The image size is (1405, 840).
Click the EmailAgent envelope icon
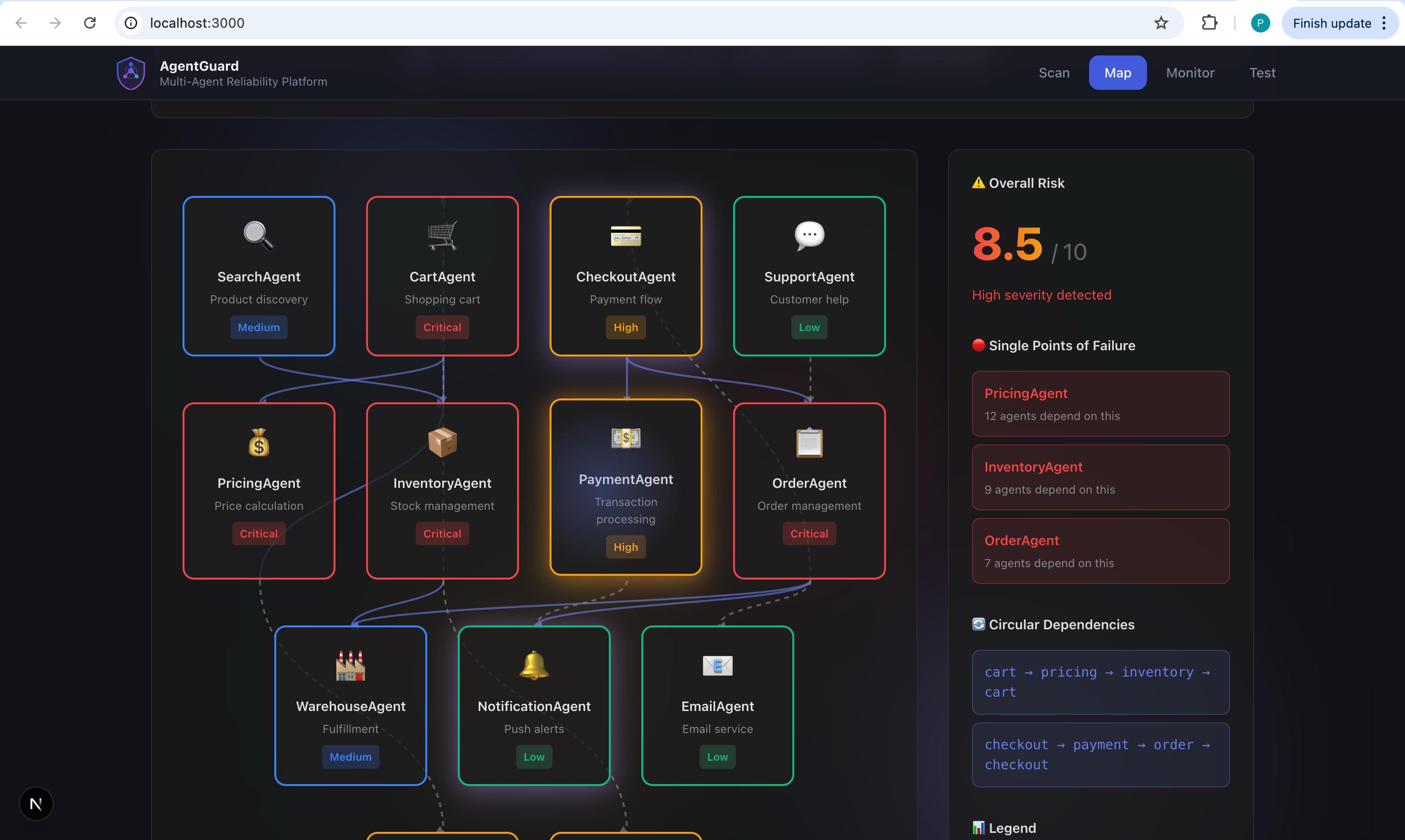tap(717, 666)
